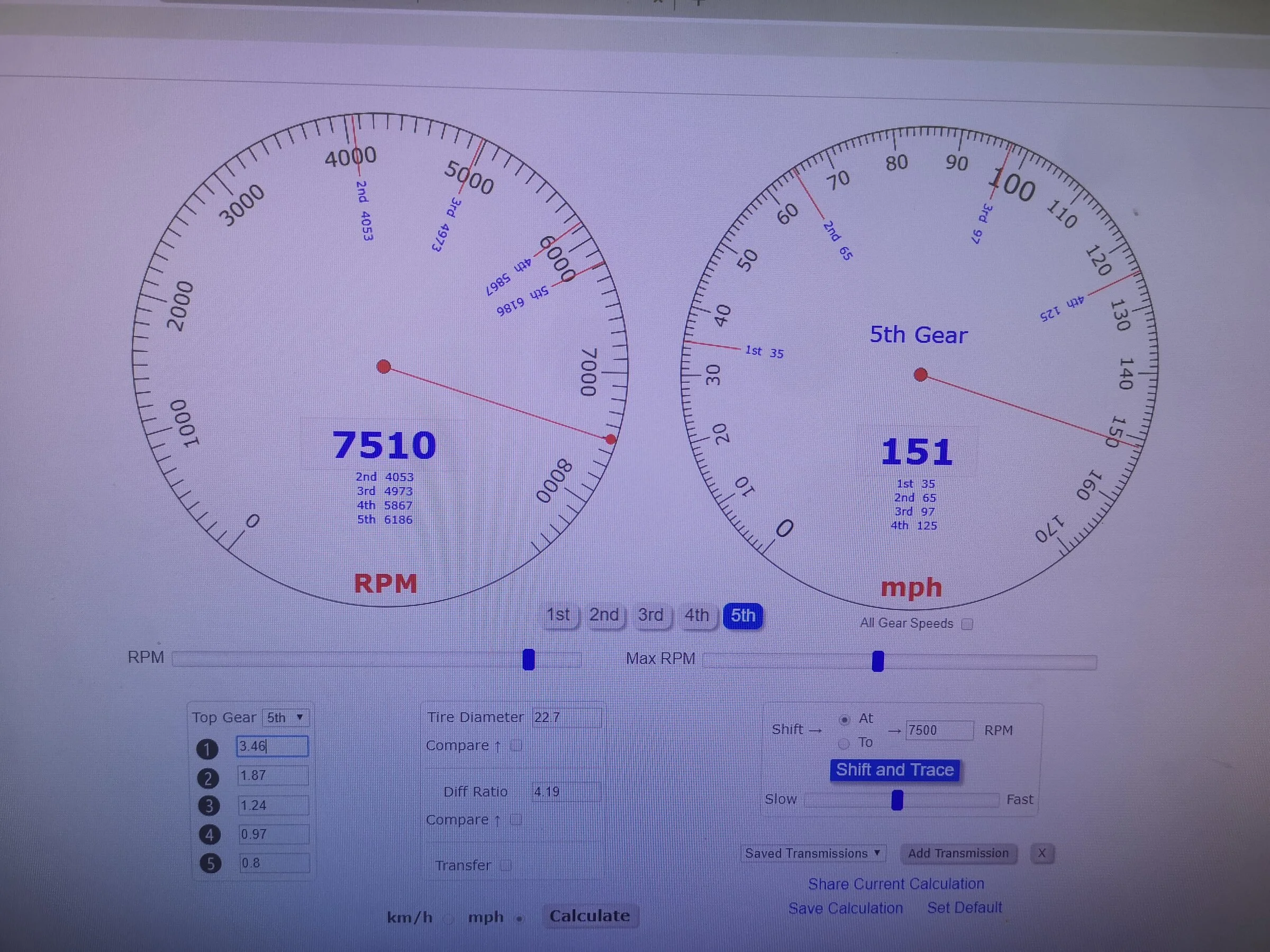Click the Max RPM slider handle
This screenshot has height=952, width=1270.
(x=877, y=661)
